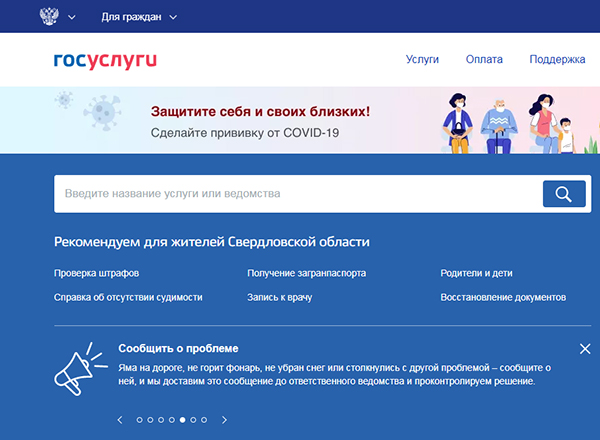
Task: Open the "Для граждан" dropdown
Action: 139,17
